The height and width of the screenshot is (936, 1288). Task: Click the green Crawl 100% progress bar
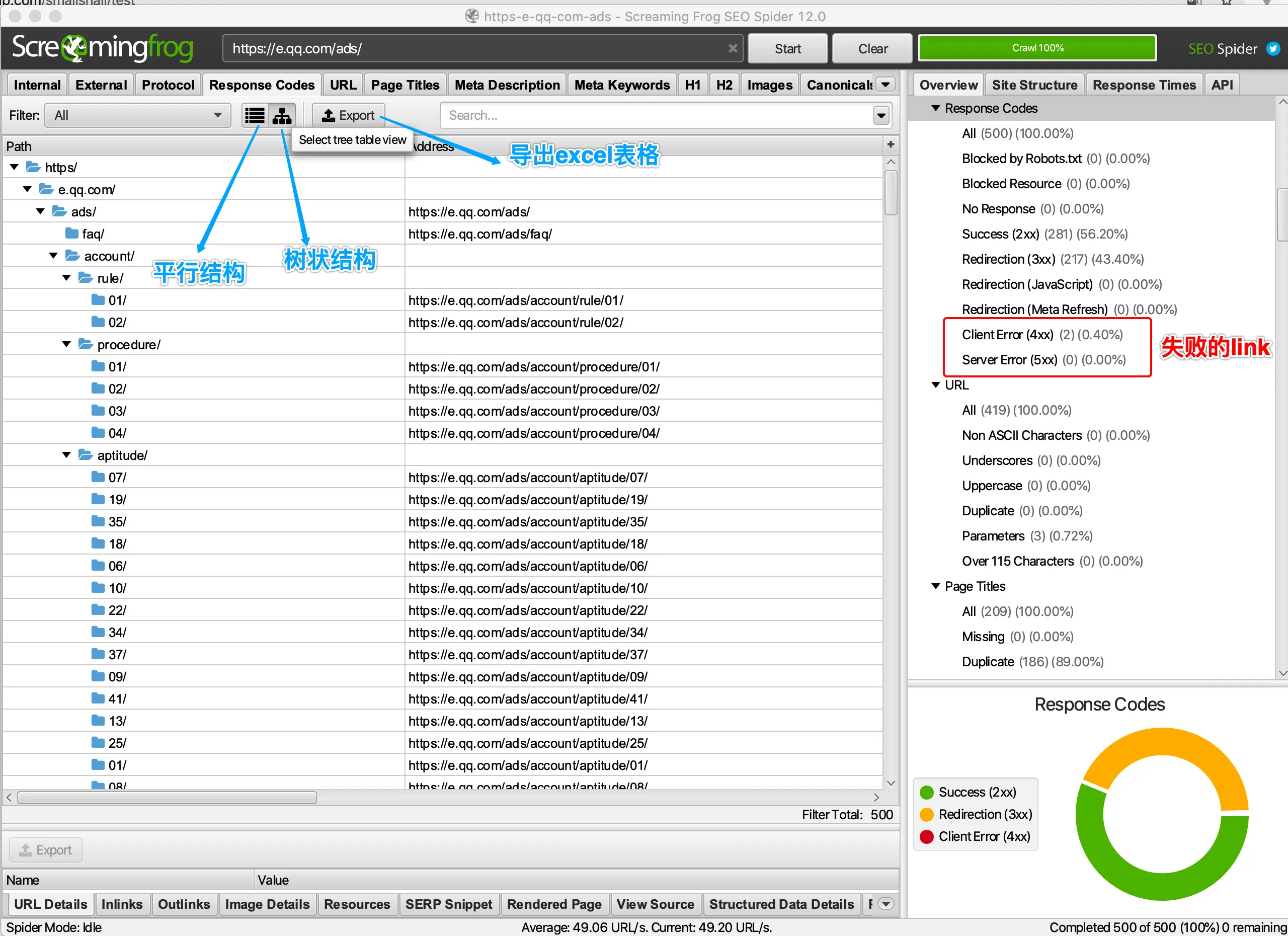(x=1037, y=48)
